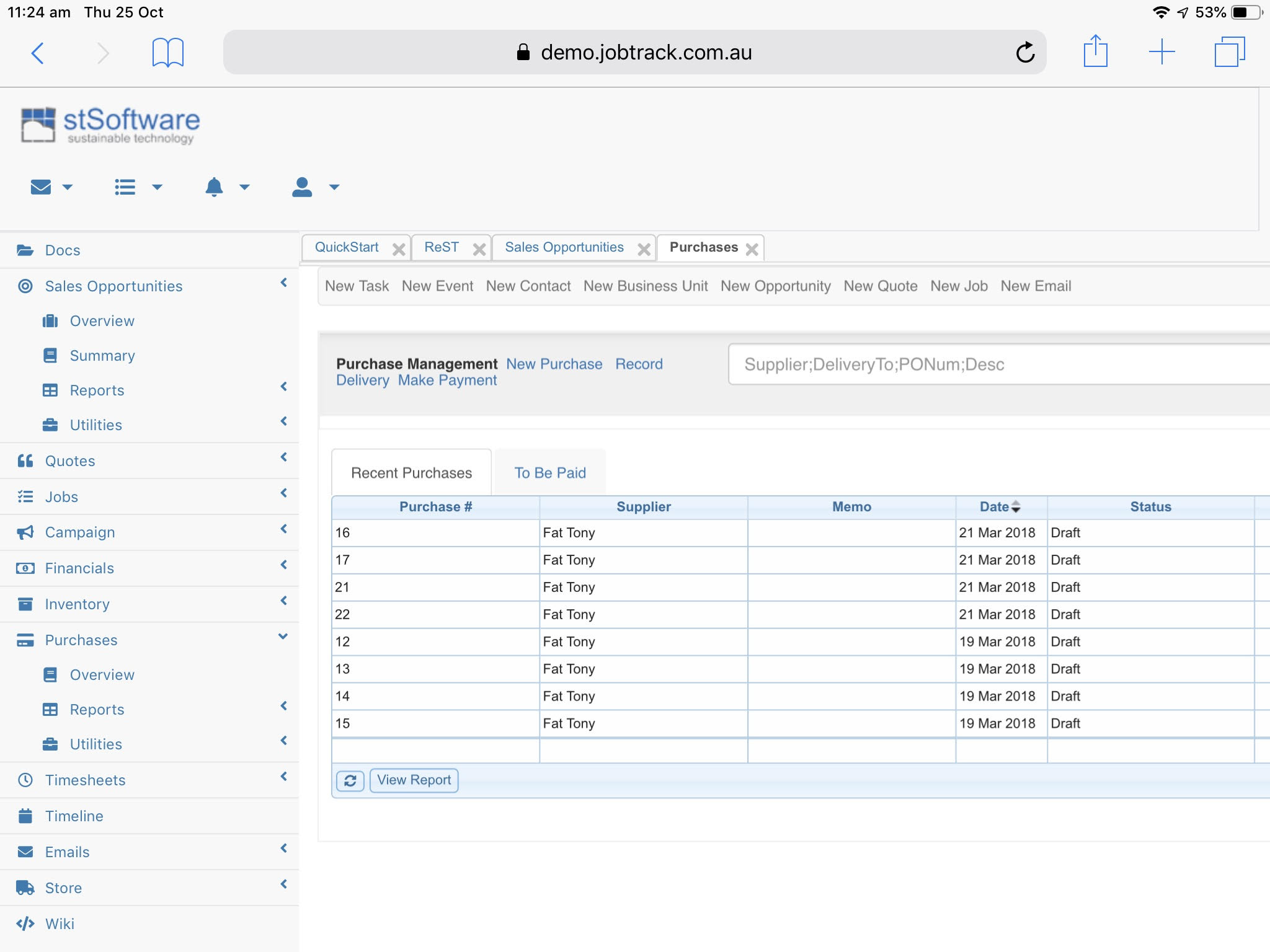Click the Campaign megaphone icon

[25, 532]
